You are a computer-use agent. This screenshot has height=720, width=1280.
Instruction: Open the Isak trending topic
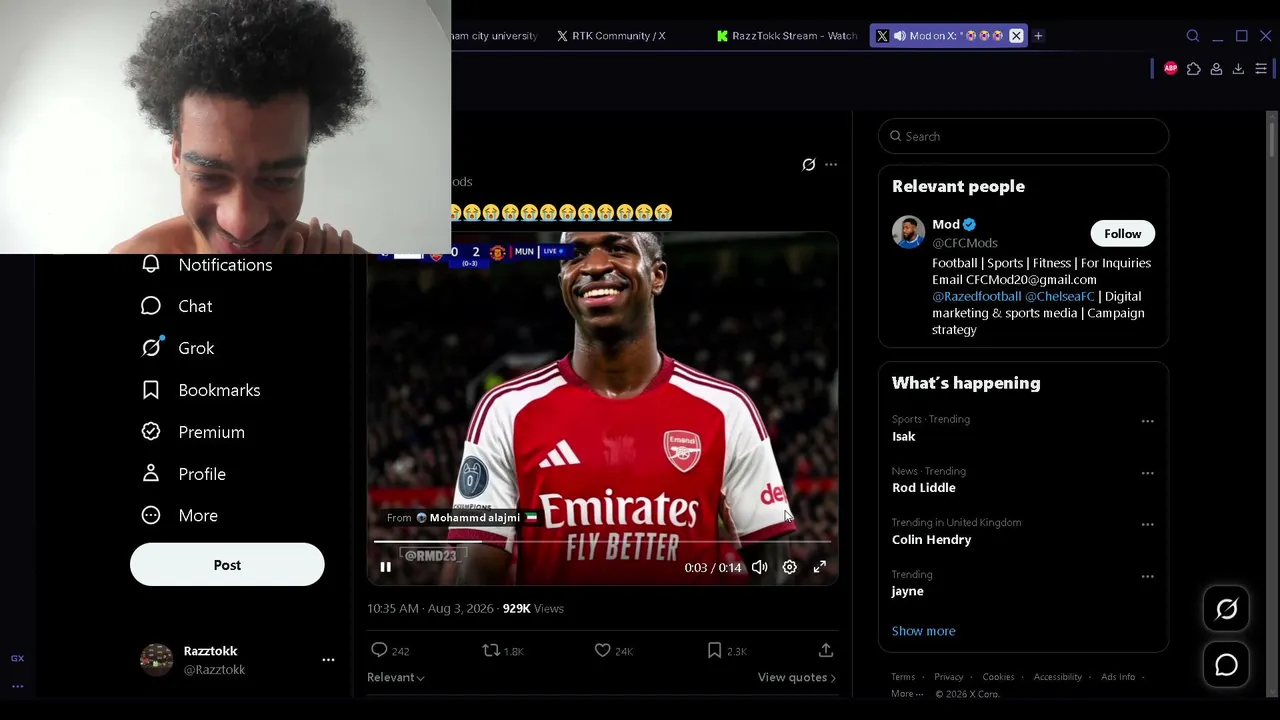click(904, 436)
